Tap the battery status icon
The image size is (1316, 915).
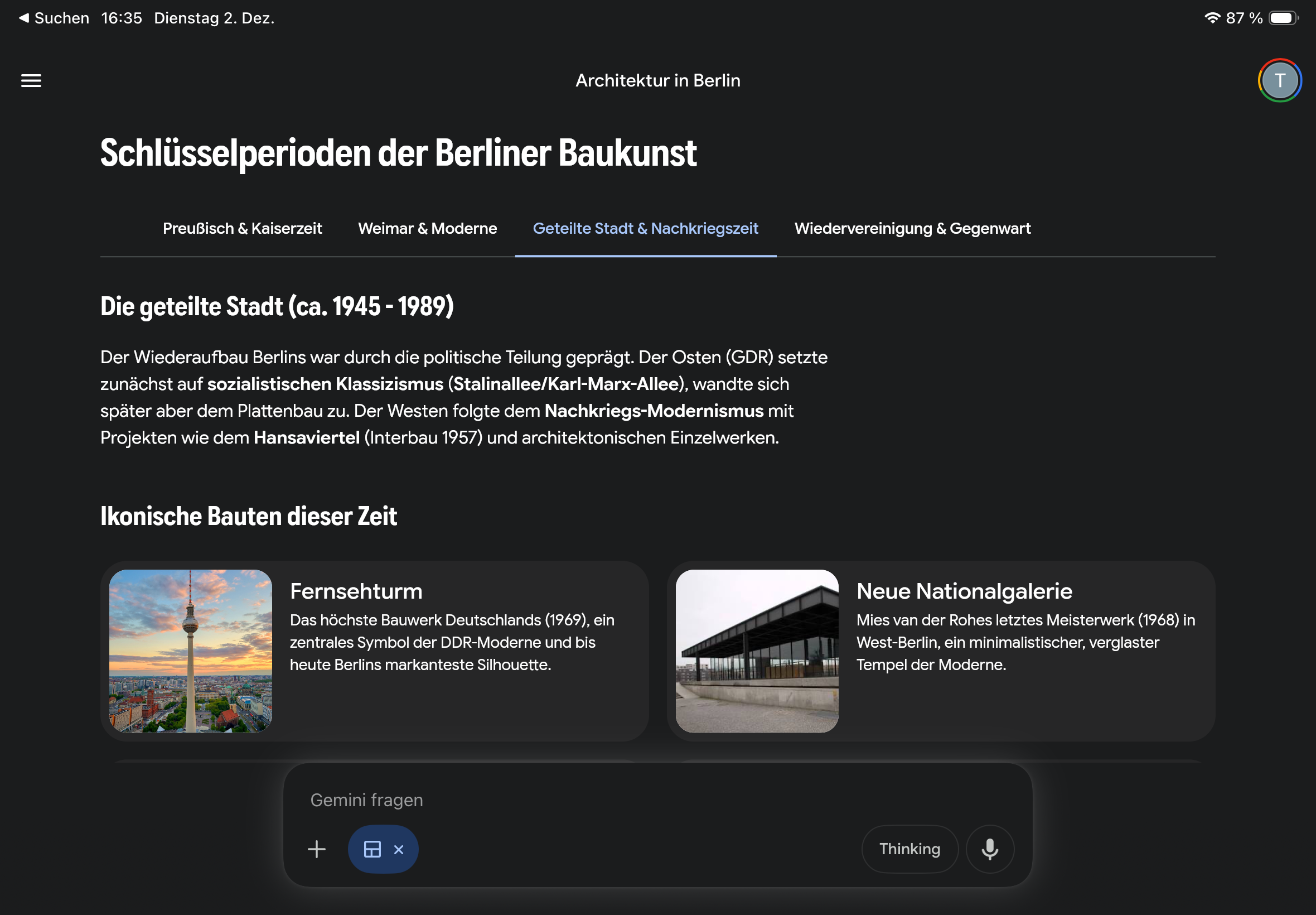pos(1283,18)
